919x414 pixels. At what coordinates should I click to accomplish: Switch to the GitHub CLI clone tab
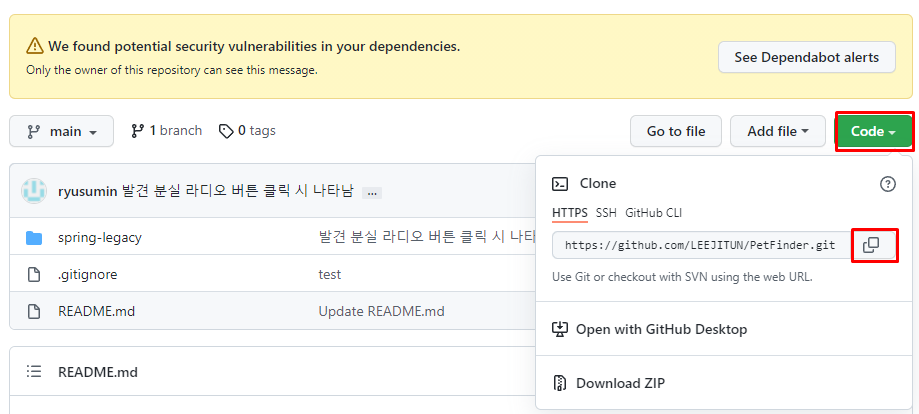[653, 213]
